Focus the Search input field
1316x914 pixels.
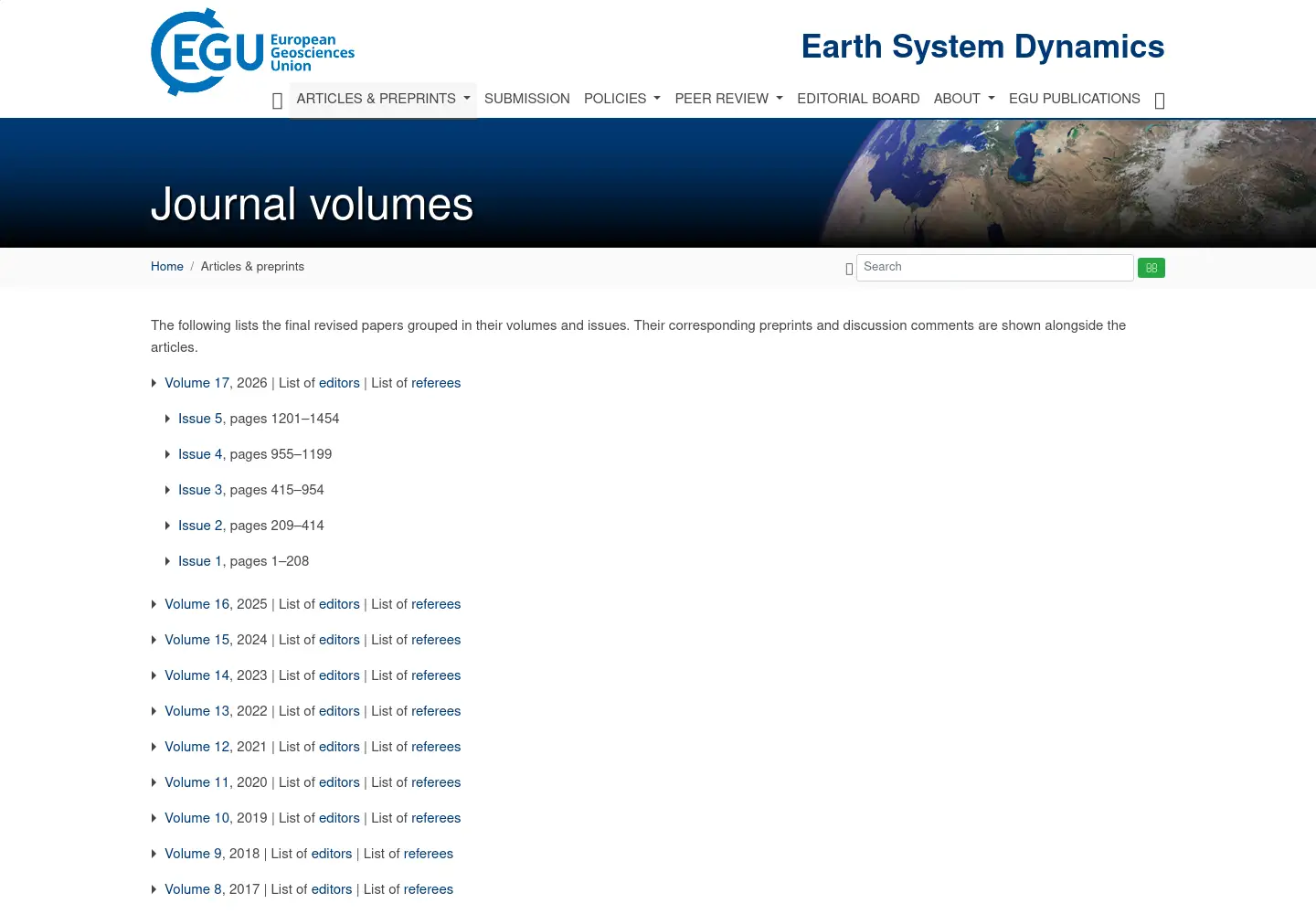click(995, 268)
